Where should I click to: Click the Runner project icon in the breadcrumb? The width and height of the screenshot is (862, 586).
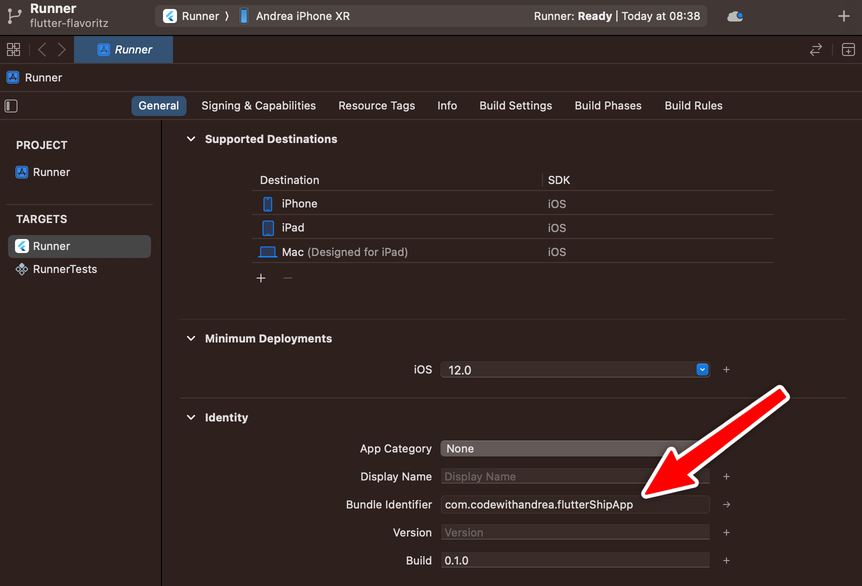13,78
